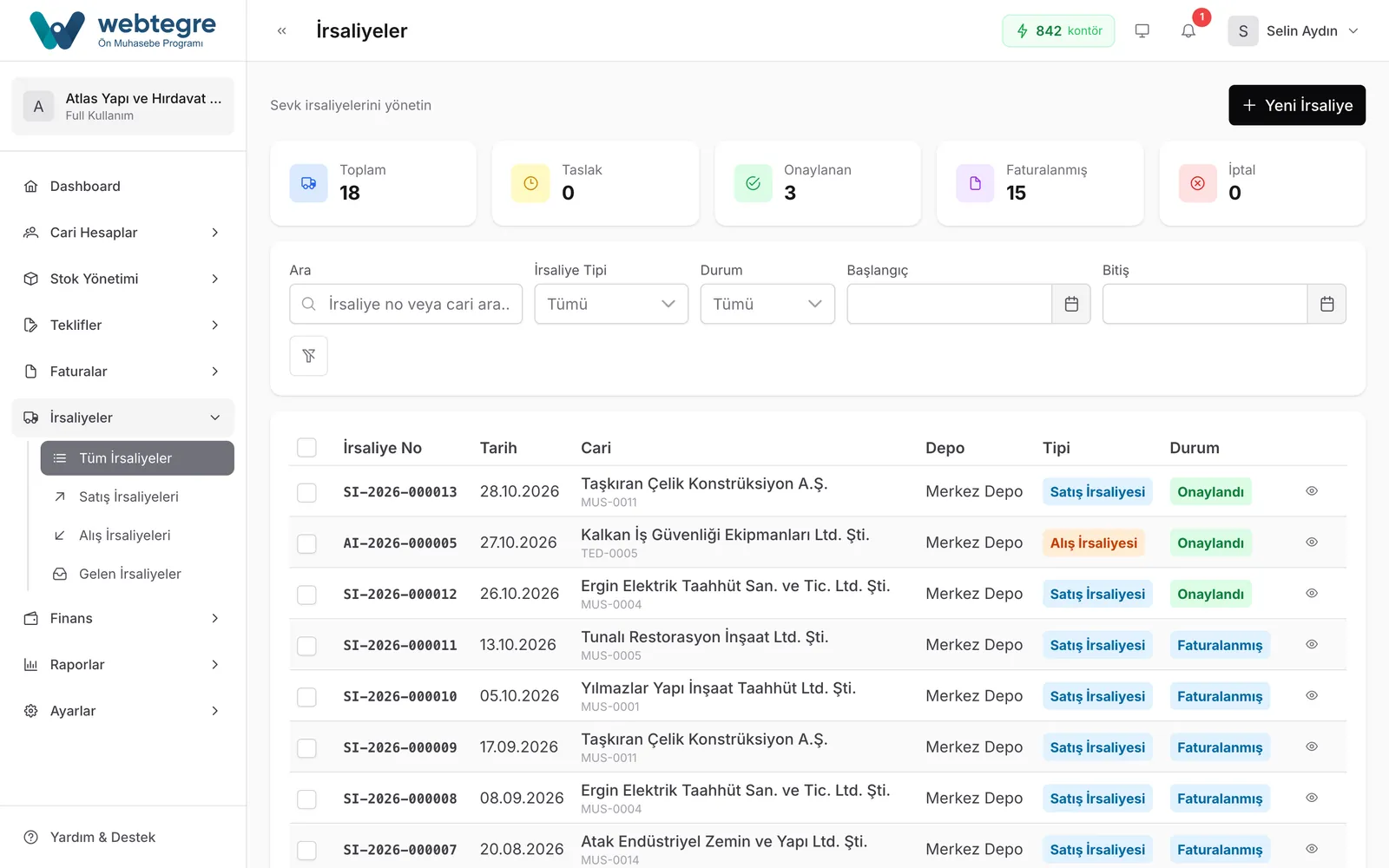The width and height of the screenshot is (1389, 868).
Task: Select checkbox for SI-2026-000010 row
Action: pos(306,697)
